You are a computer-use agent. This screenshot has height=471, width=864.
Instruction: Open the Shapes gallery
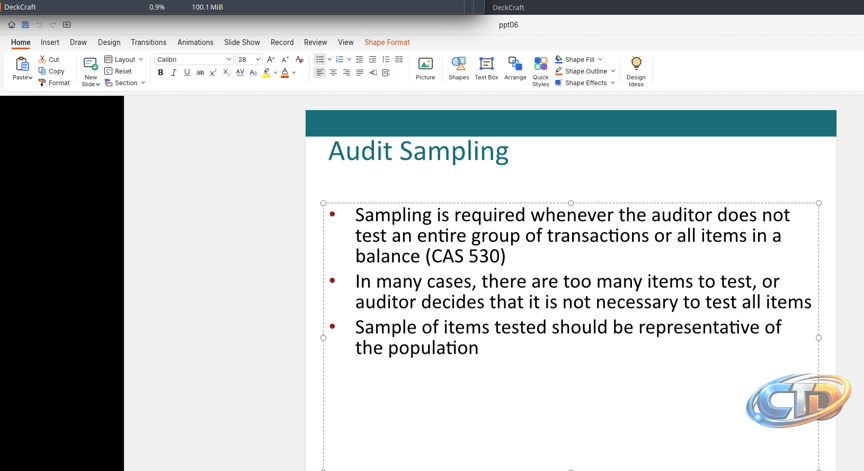pyautogui.click(x=458, y=68)
